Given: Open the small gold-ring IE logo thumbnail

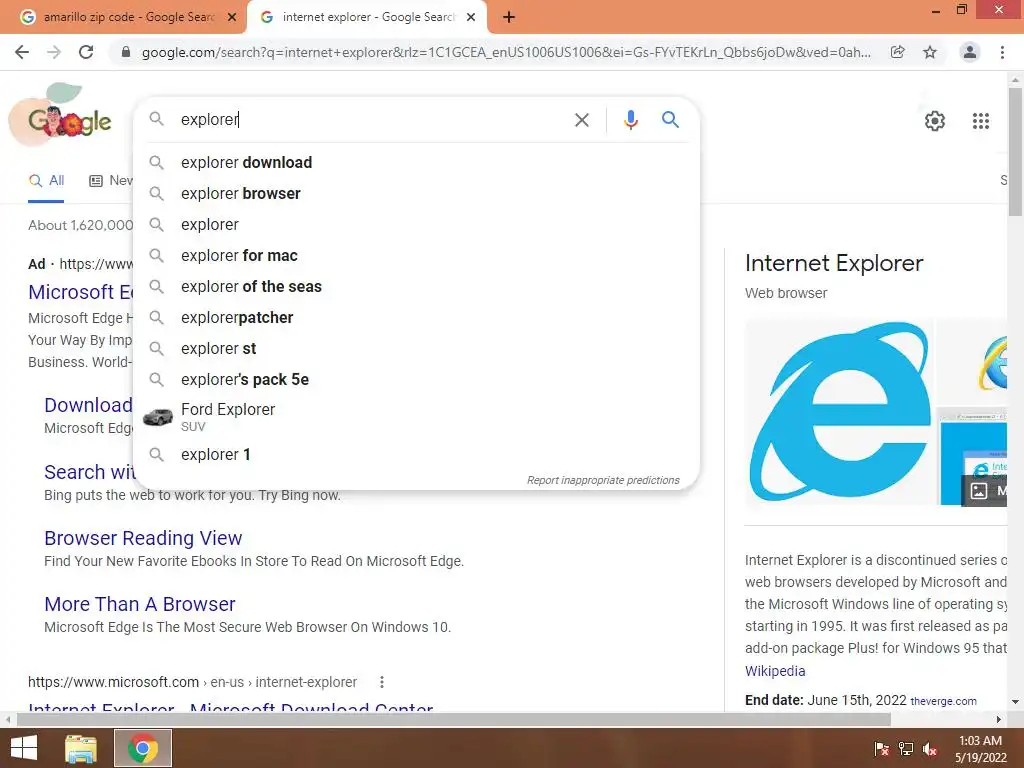Looking at the screenshot, I should [x=972, y=362].
